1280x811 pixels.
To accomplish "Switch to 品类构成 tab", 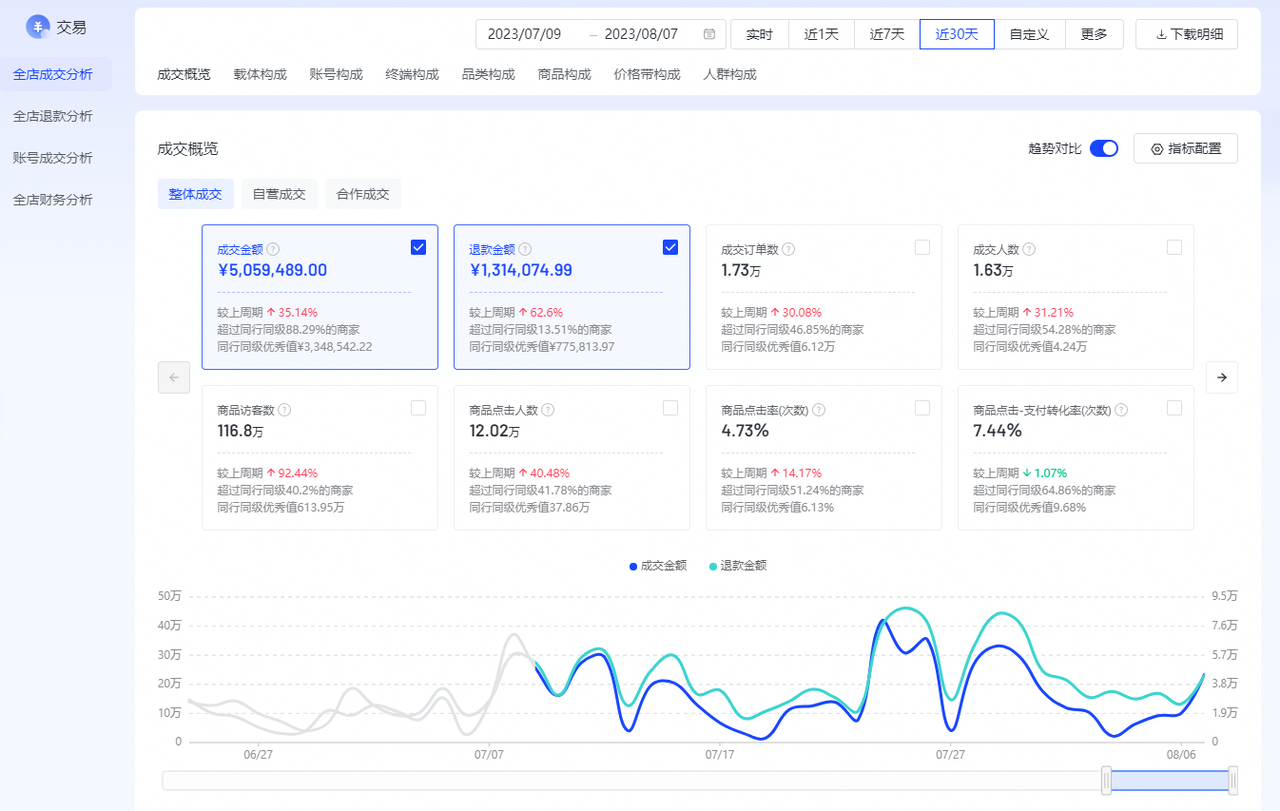I will tap(488, 74).
